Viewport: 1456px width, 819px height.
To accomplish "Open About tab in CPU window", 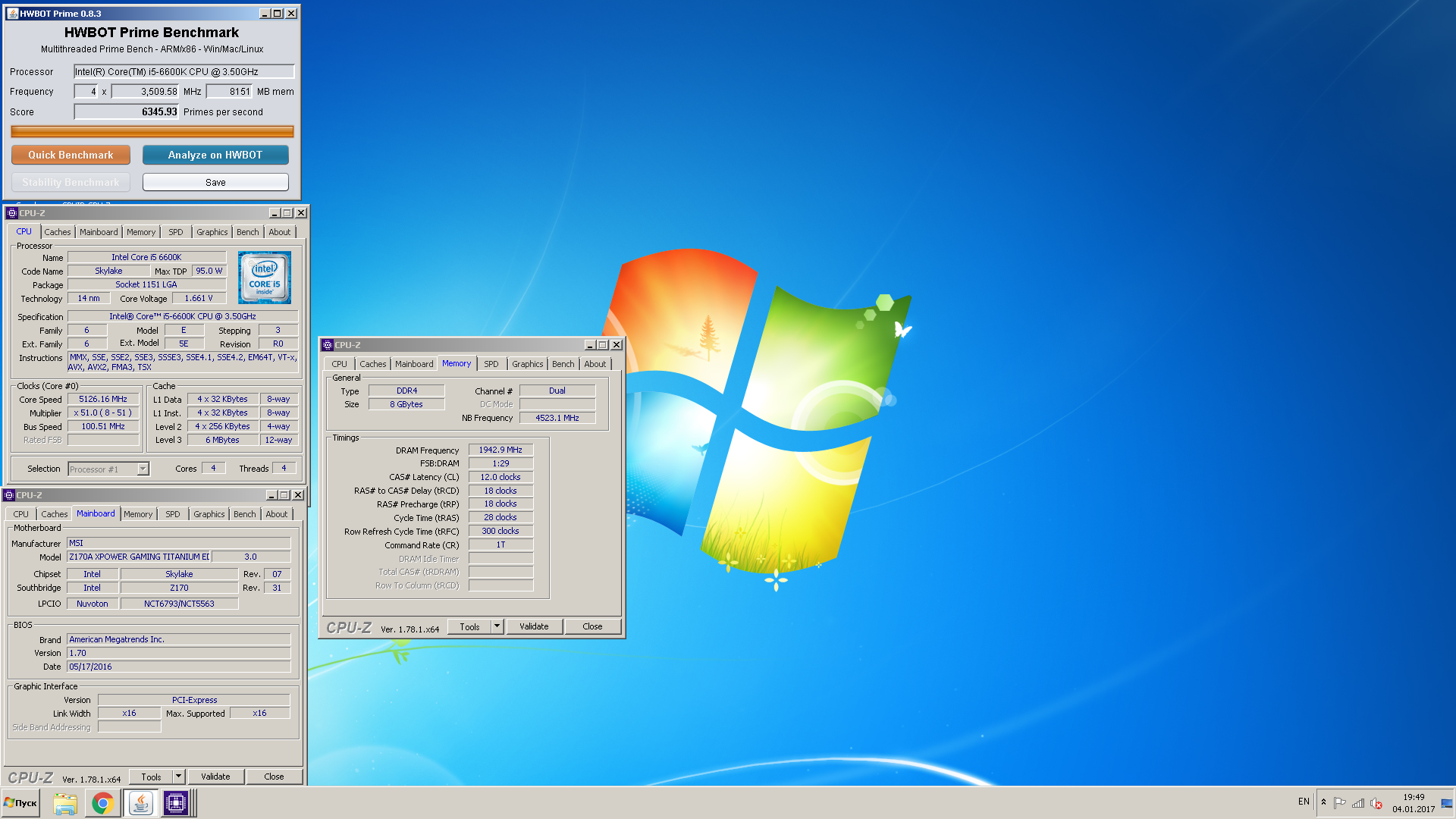I will point(280,232).
